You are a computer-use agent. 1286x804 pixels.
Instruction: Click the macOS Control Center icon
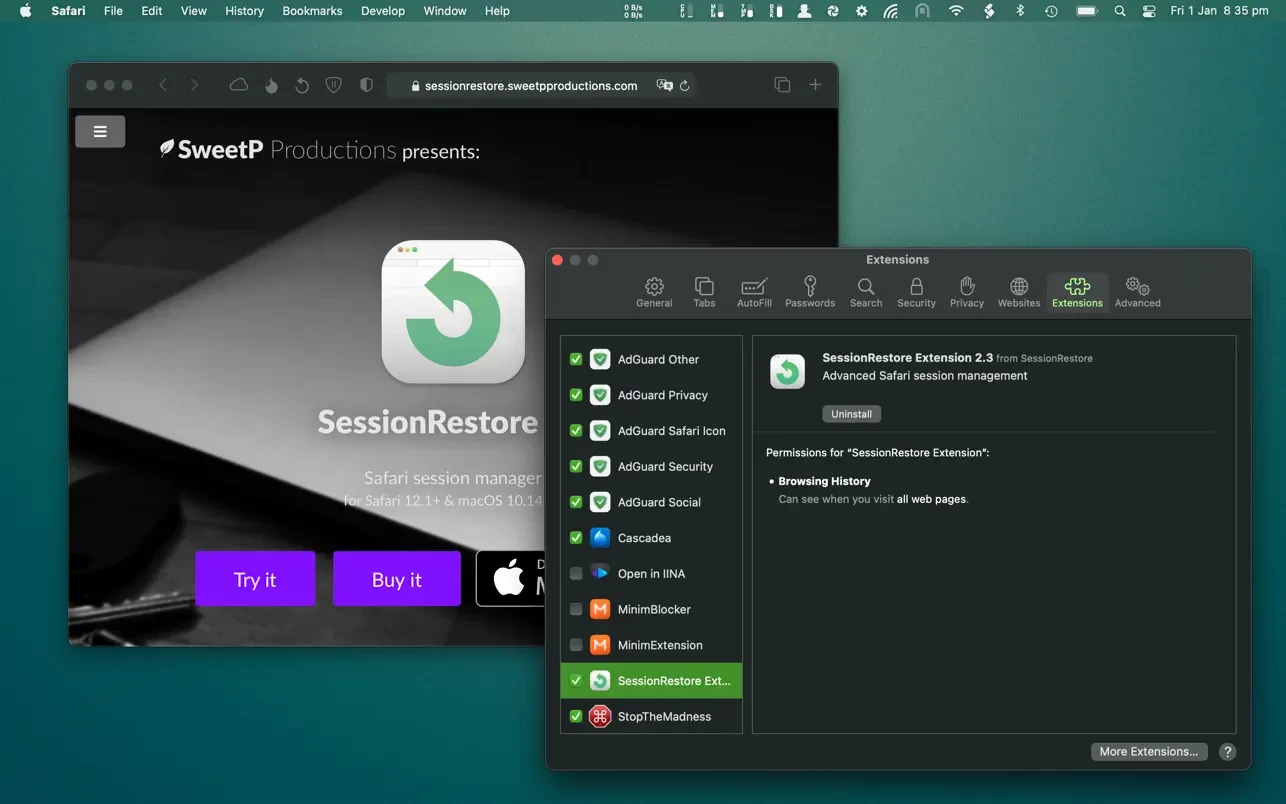1148,11
